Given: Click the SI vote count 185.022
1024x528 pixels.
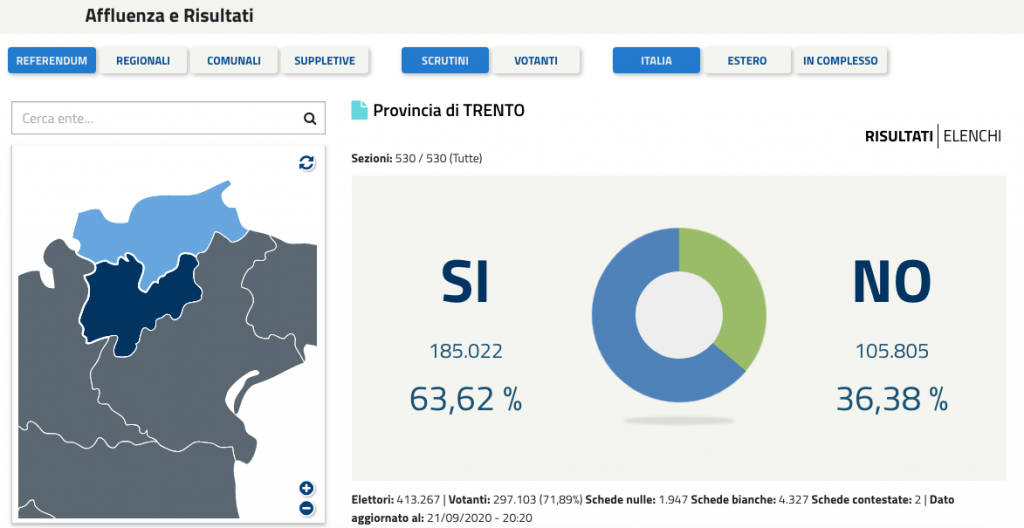Looking at the screenshot, I should point(466,351).
